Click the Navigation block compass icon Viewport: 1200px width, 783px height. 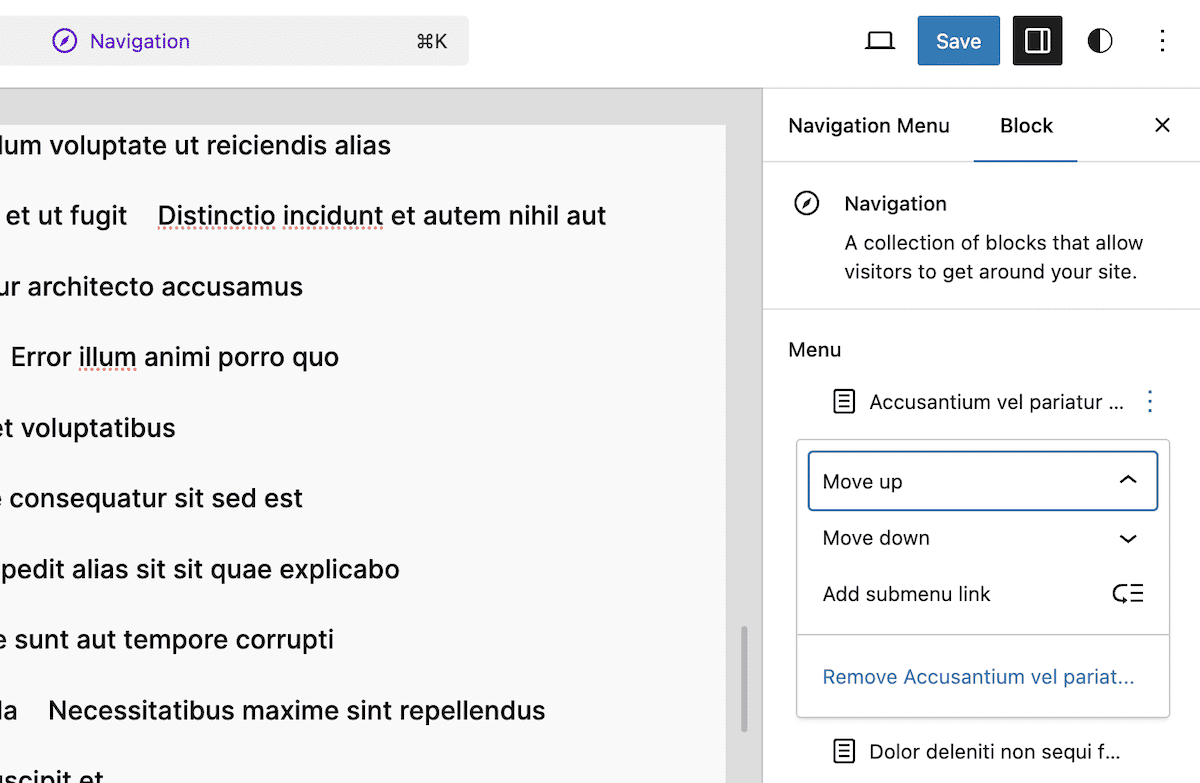[x=806, y=203]
